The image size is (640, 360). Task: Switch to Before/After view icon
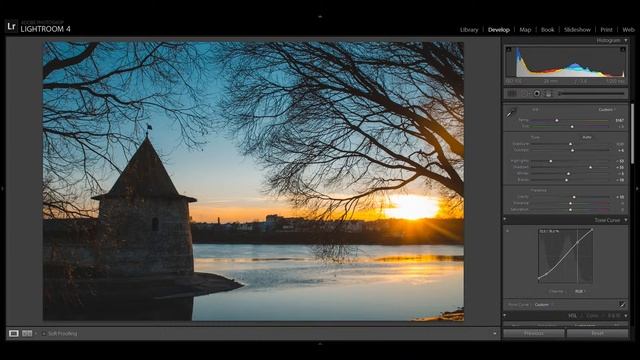coord(27,333)
